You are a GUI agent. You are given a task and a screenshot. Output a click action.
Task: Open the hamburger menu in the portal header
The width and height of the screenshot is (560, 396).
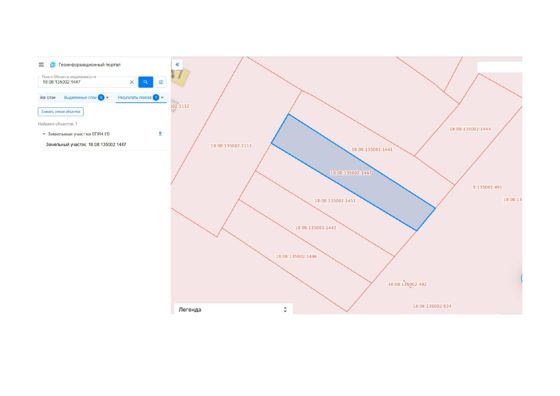point(41,65)
